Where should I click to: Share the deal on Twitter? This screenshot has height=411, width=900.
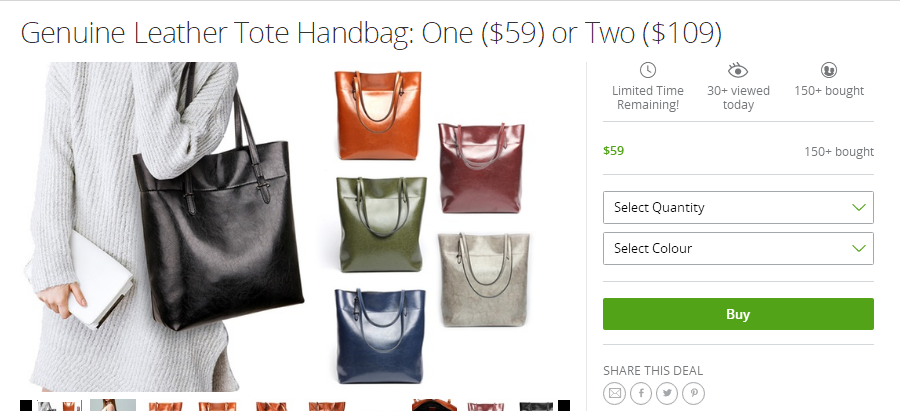point(667,394)
